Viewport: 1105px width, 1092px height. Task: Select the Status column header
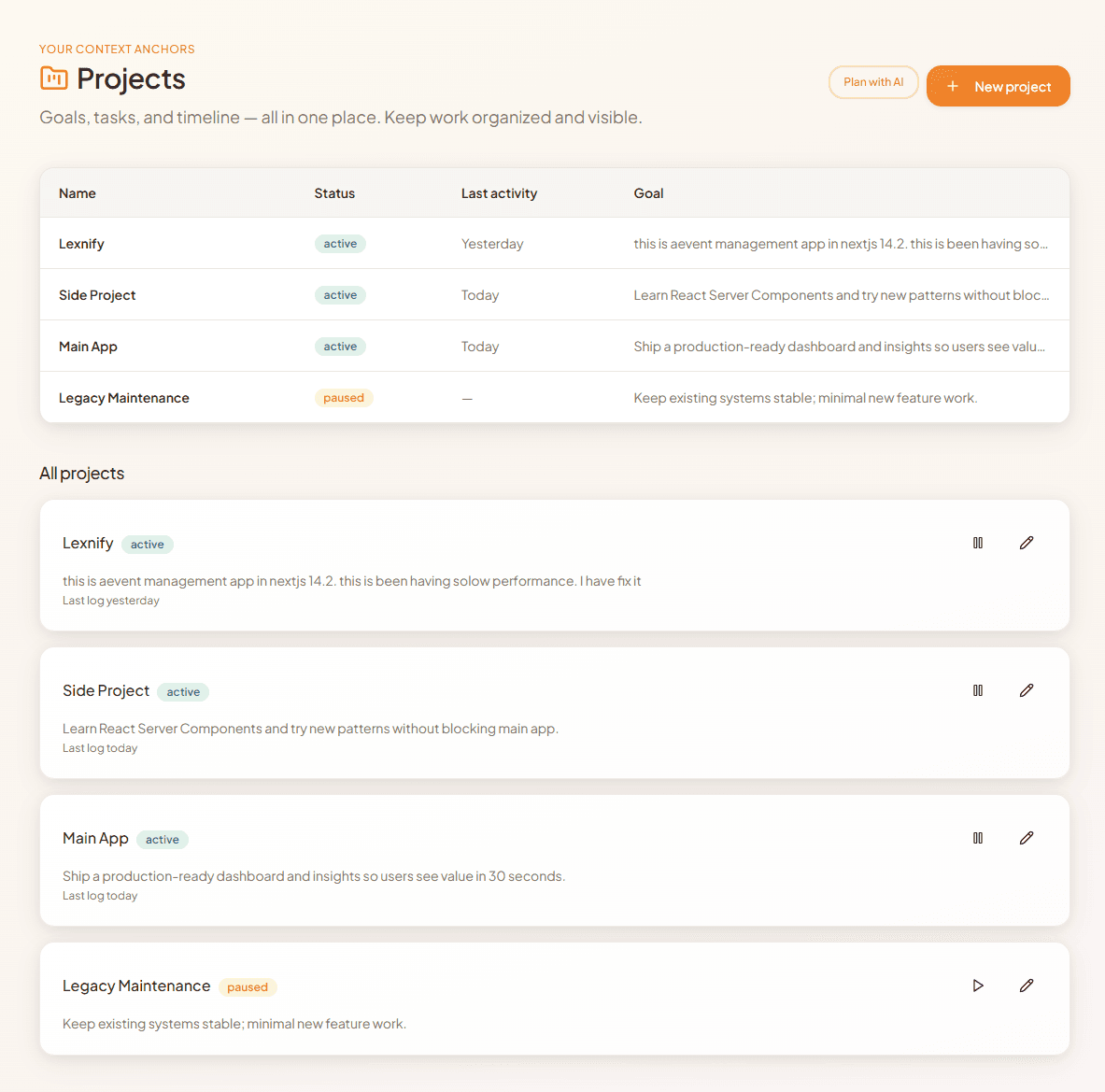tap(334, 193)
